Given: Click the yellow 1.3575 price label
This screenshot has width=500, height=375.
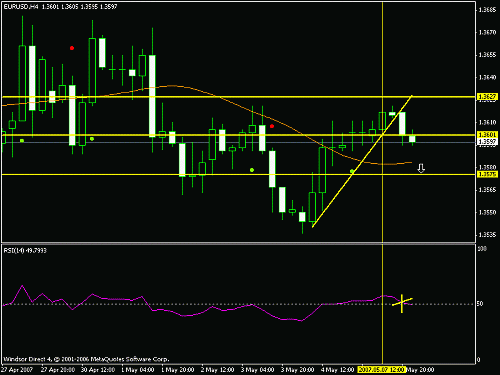Looking at the screenshot, I should point(487,174).
